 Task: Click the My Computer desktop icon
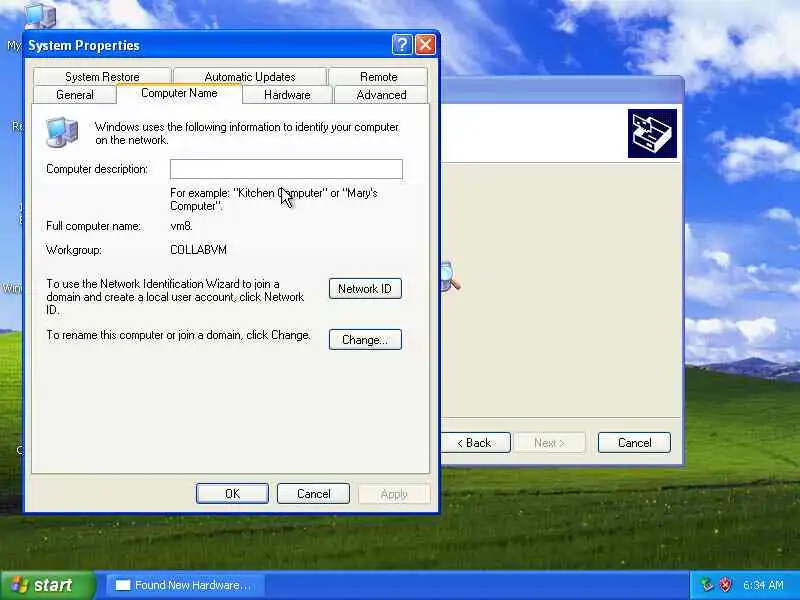40,15
